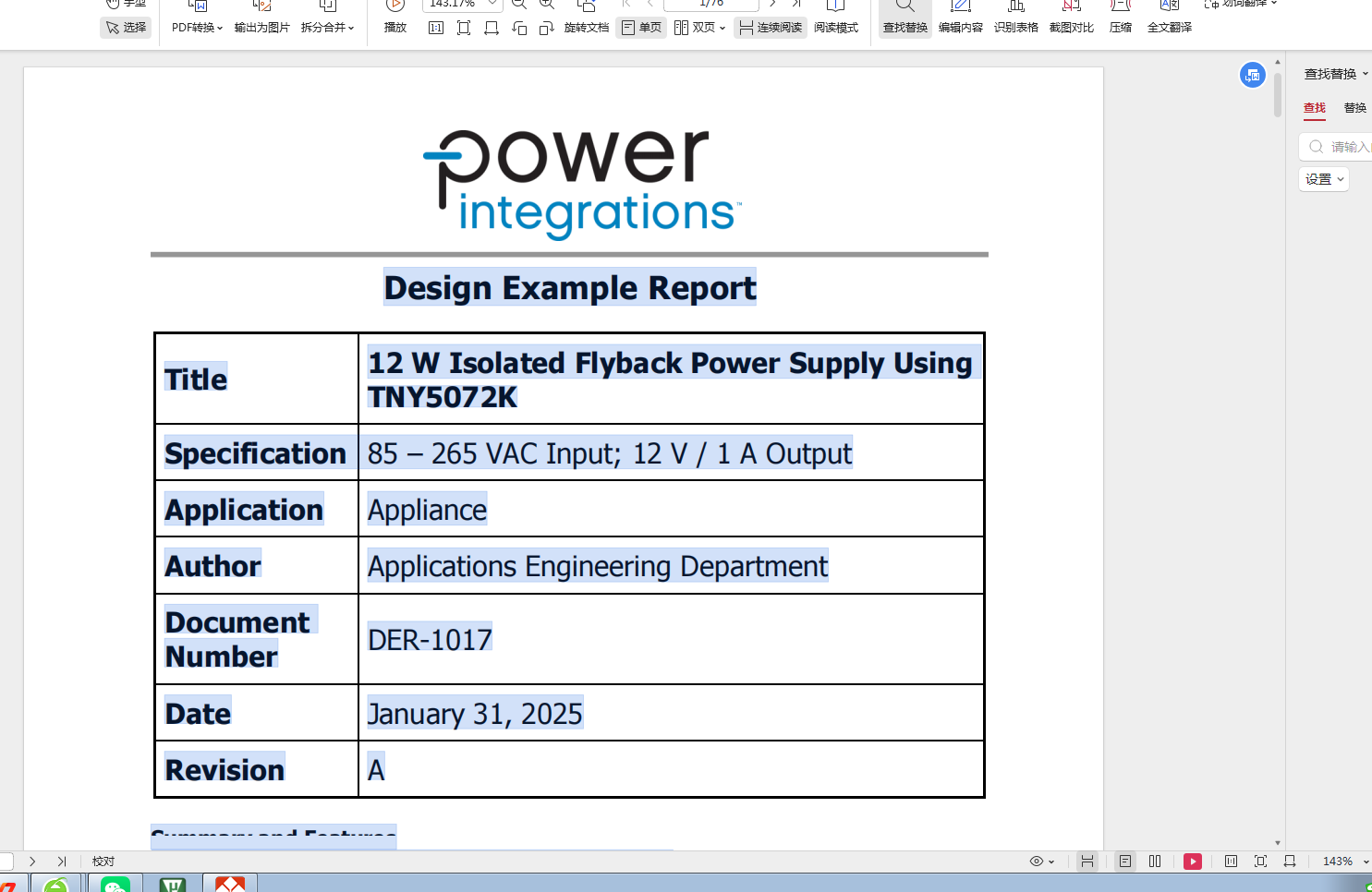This screenshot has width=1372, height=892.
Task: Toggle single page icon in status bar
Action: click(1125, 862)
